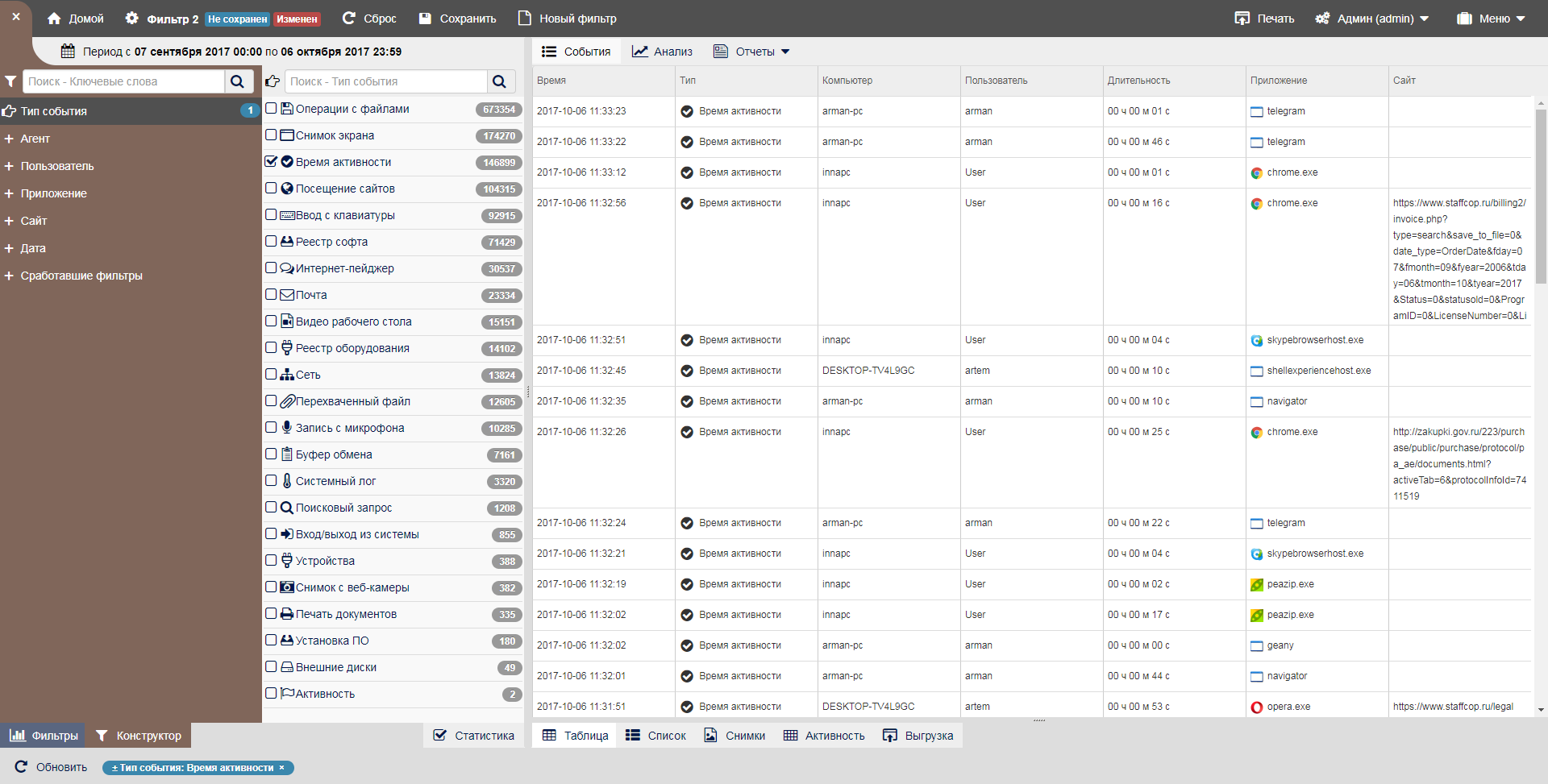Viewport: 1548px width, 784px height.
Task: Click the magnifier button of event type search
Action: [500, 81]
